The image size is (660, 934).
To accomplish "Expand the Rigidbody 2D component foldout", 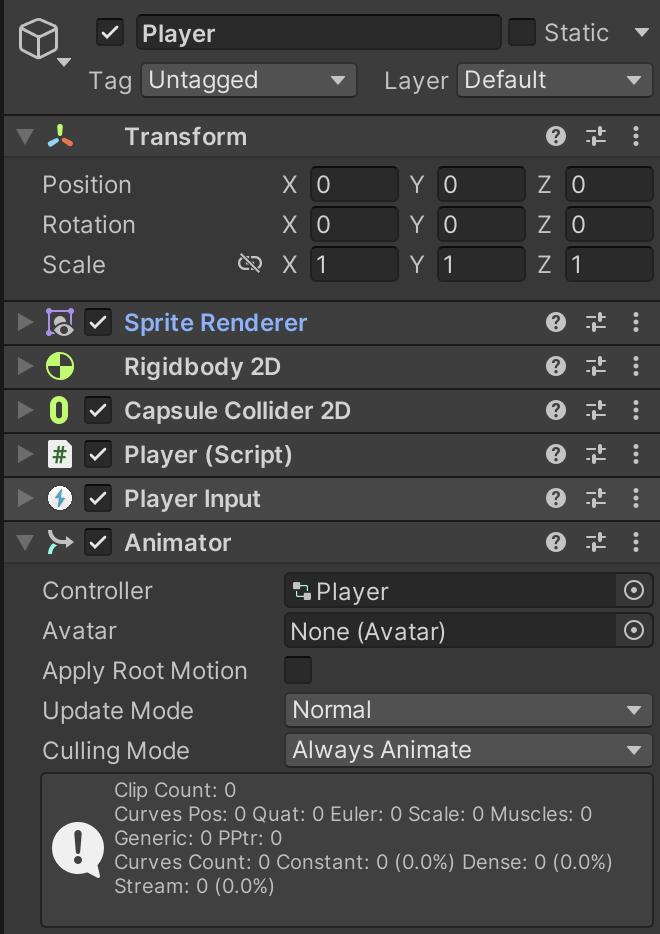I will (x=25, y=366).
